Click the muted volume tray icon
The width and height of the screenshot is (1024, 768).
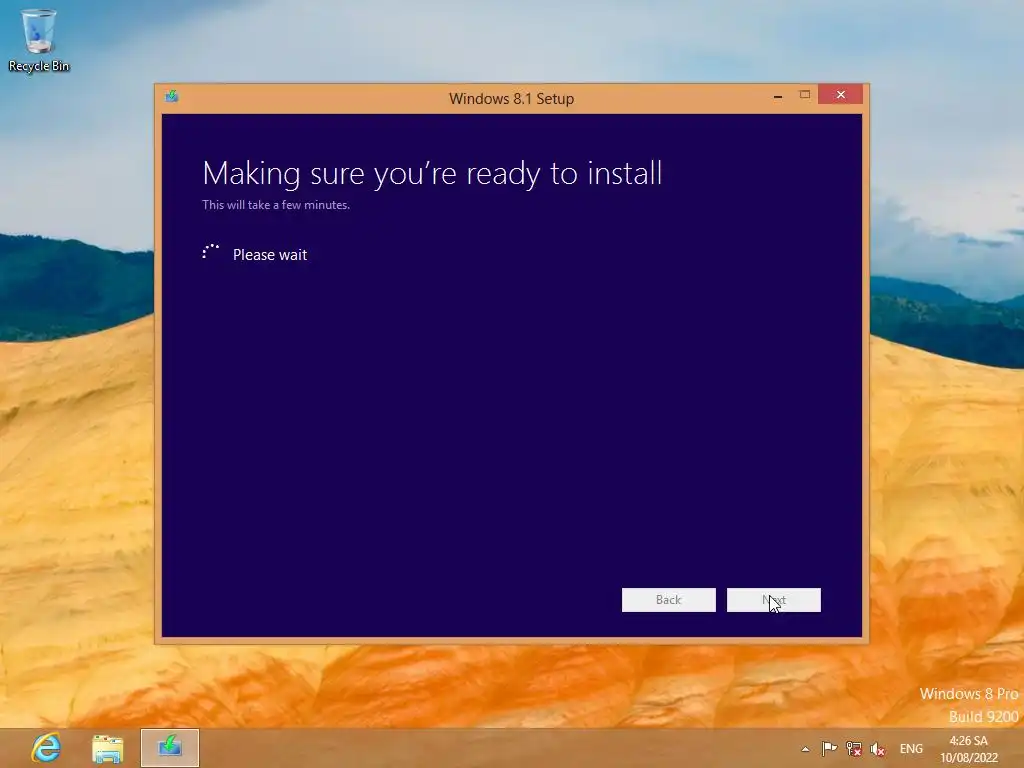[877, 749]
